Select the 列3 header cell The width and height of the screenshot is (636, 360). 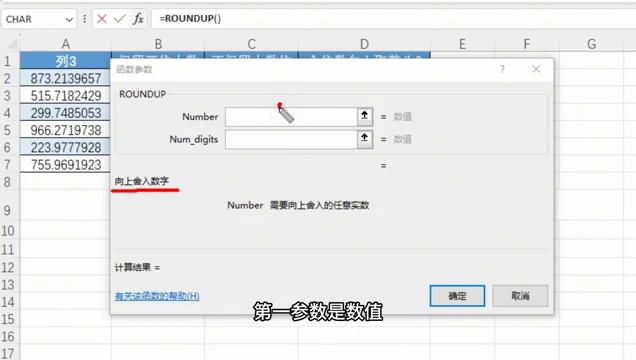(65, 61)
